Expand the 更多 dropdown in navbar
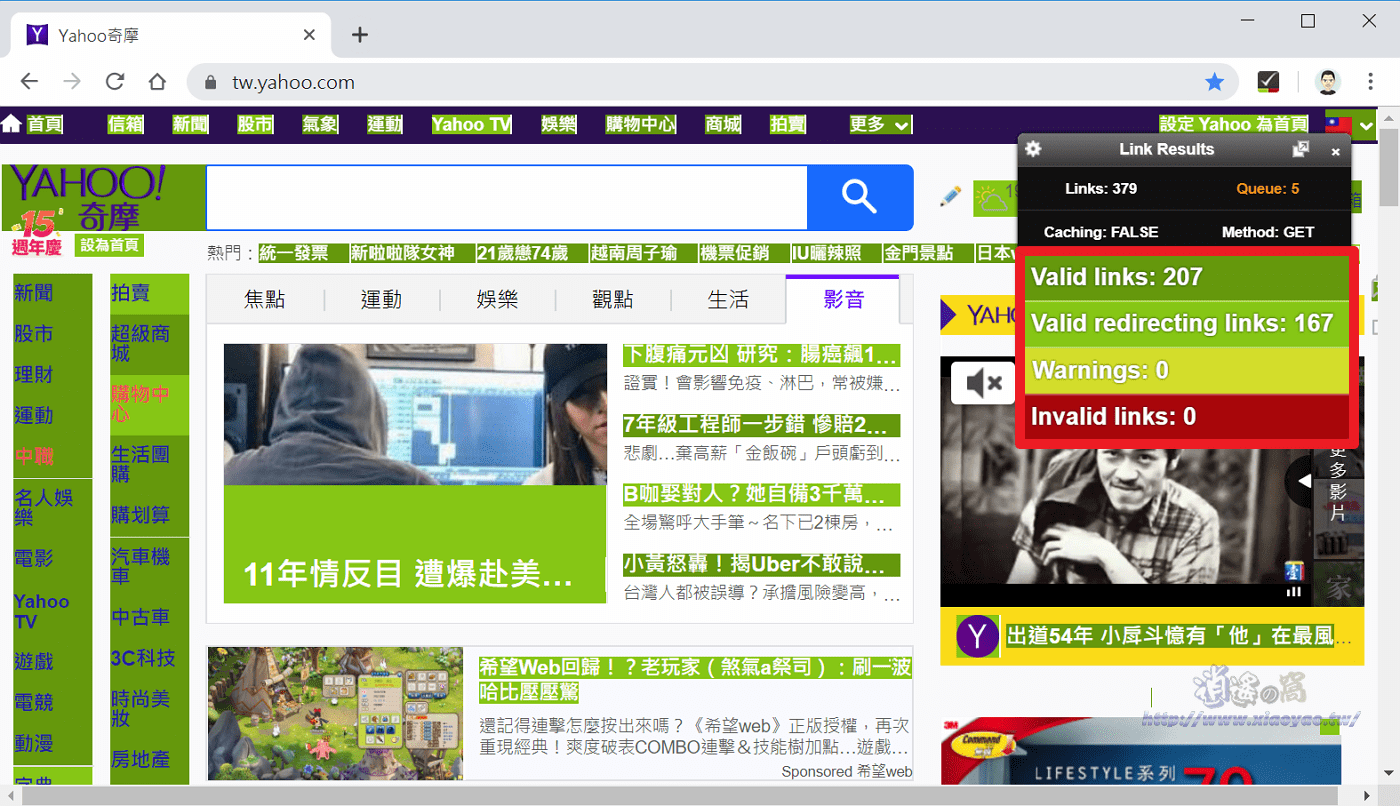This screenshot has height=806, width=1400. 880,124
